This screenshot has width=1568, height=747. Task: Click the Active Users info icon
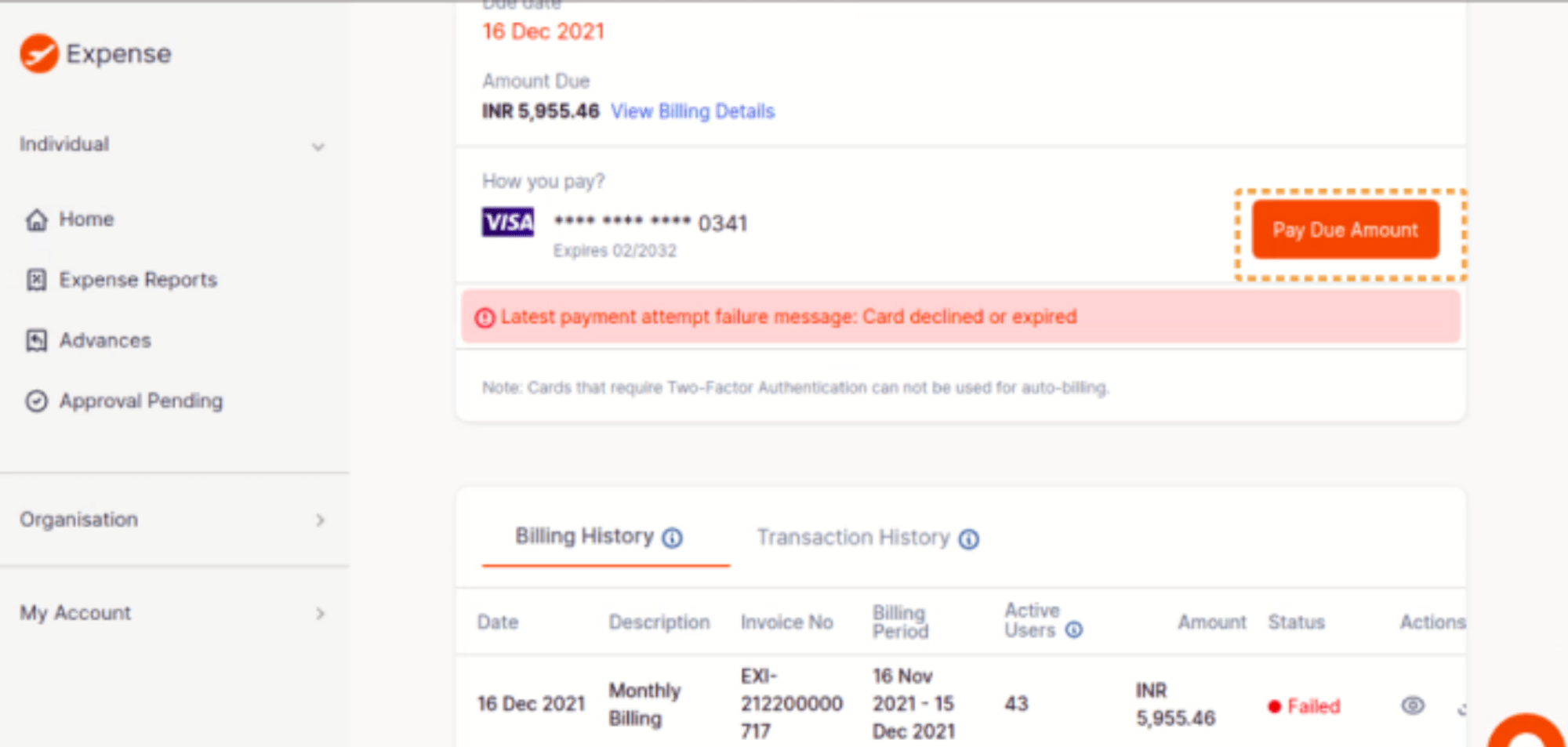[1074, 629]
